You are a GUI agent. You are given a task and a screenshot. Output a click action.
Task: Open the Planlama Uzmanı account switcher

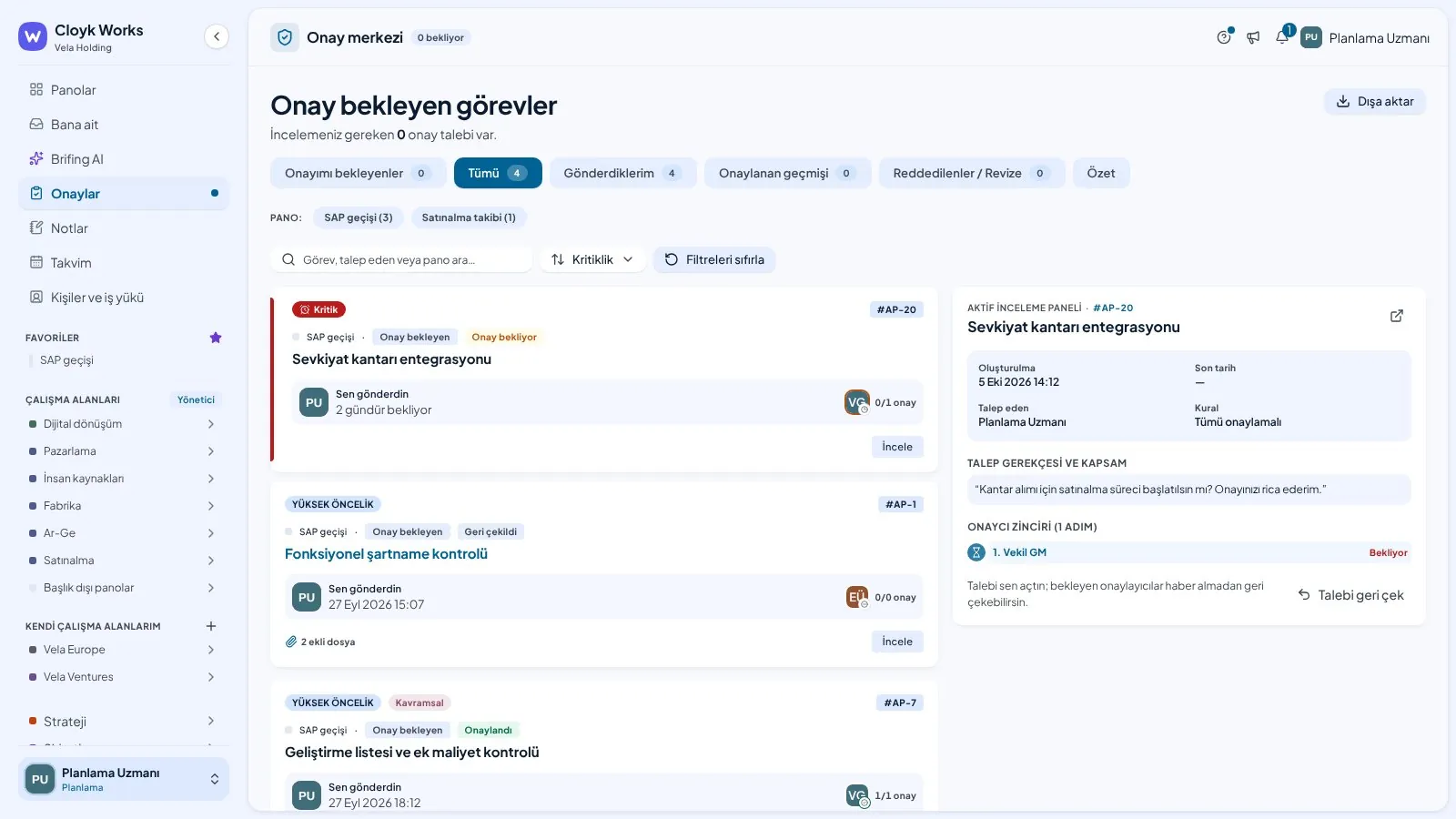tap(124, 779)
